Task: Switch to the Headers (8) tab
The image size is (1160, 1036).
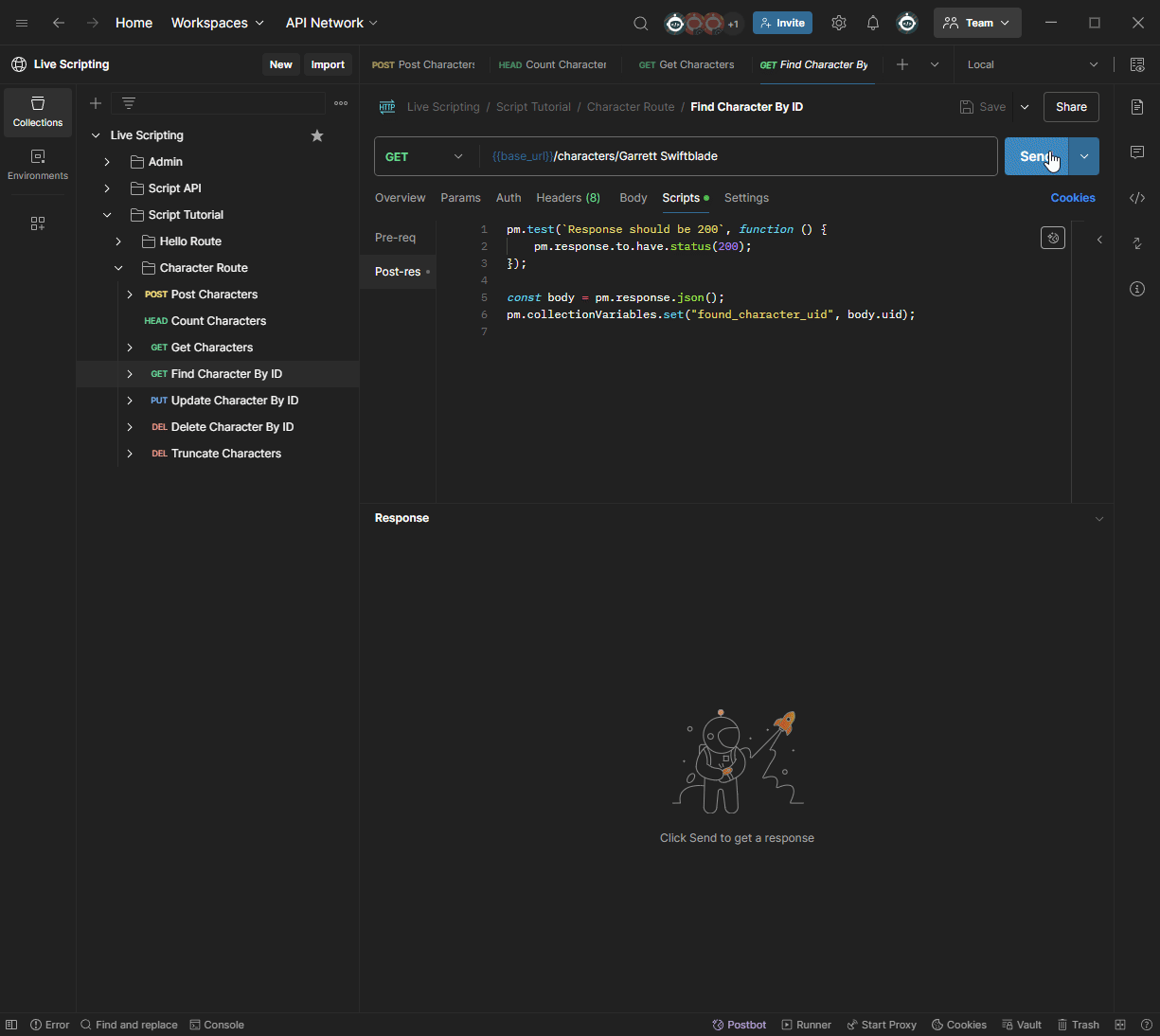Action: (568, 198)
